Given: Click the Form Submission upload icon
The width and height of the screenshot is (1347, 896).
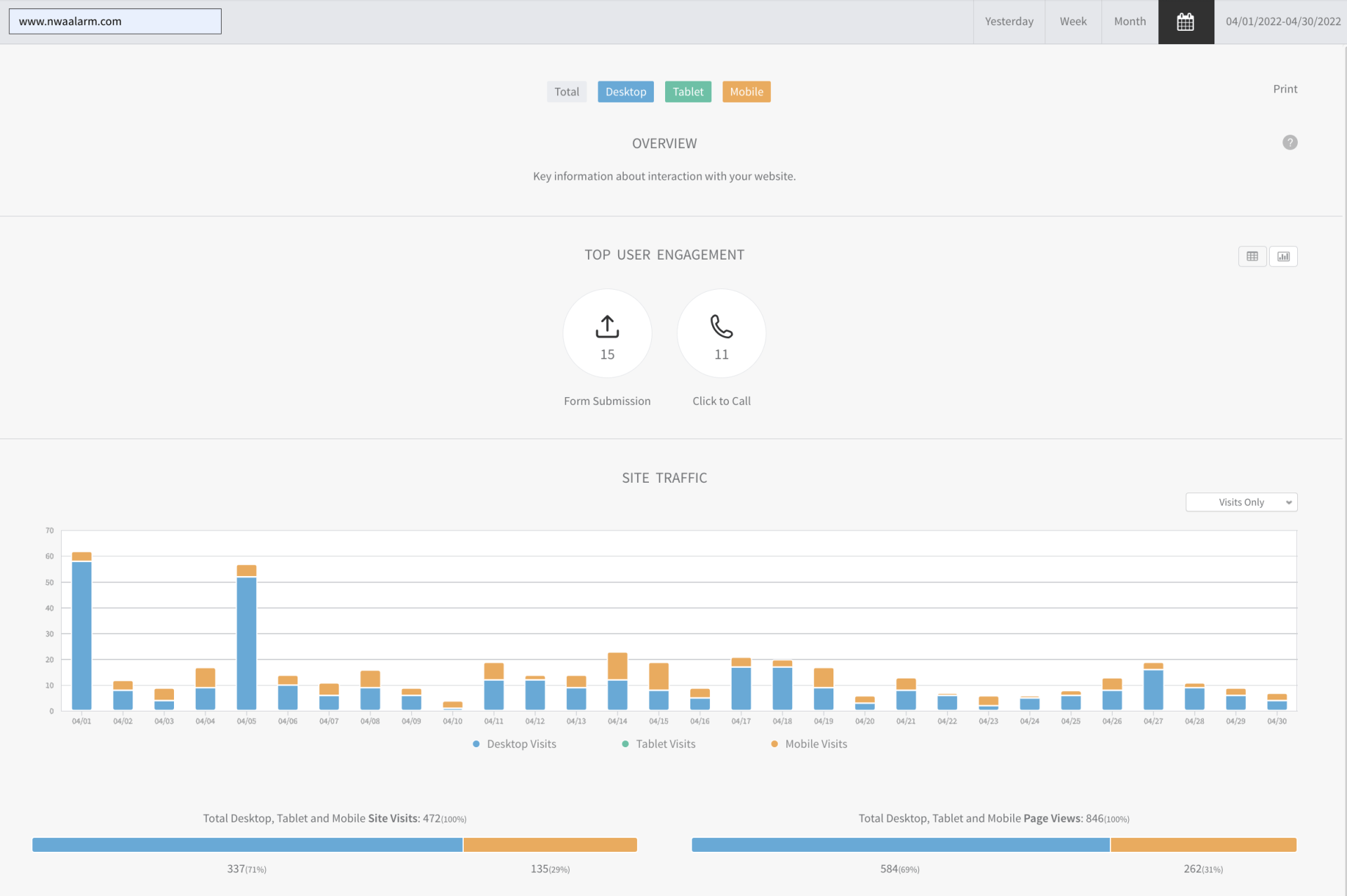Looking at the screenshot, I should 607,326.
